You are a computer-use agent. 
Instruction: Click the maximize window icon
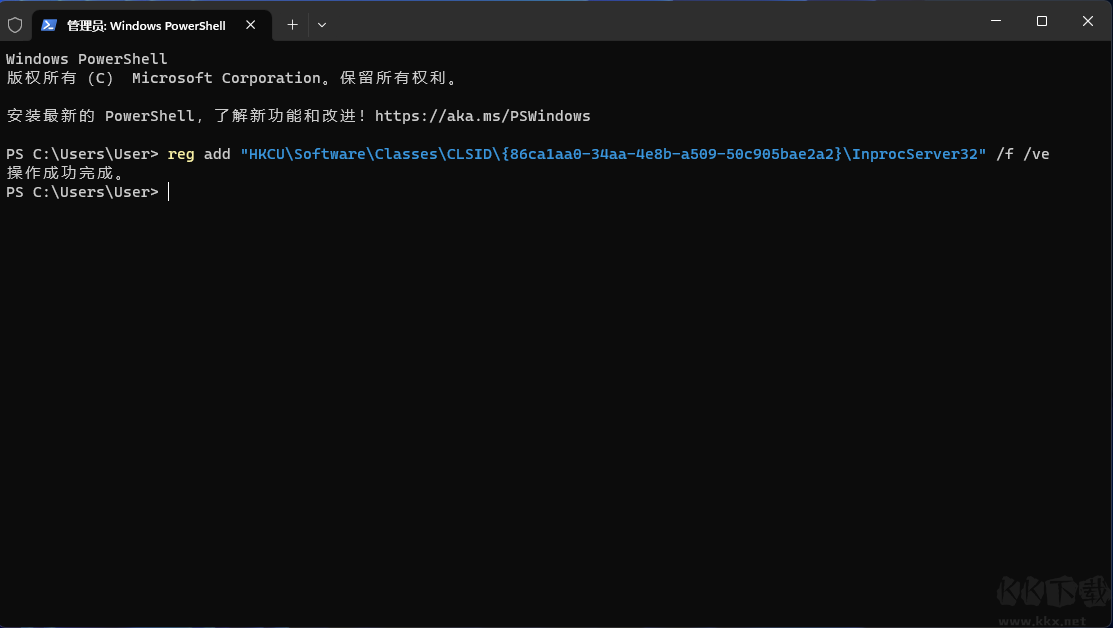[x=1040, y=20]
